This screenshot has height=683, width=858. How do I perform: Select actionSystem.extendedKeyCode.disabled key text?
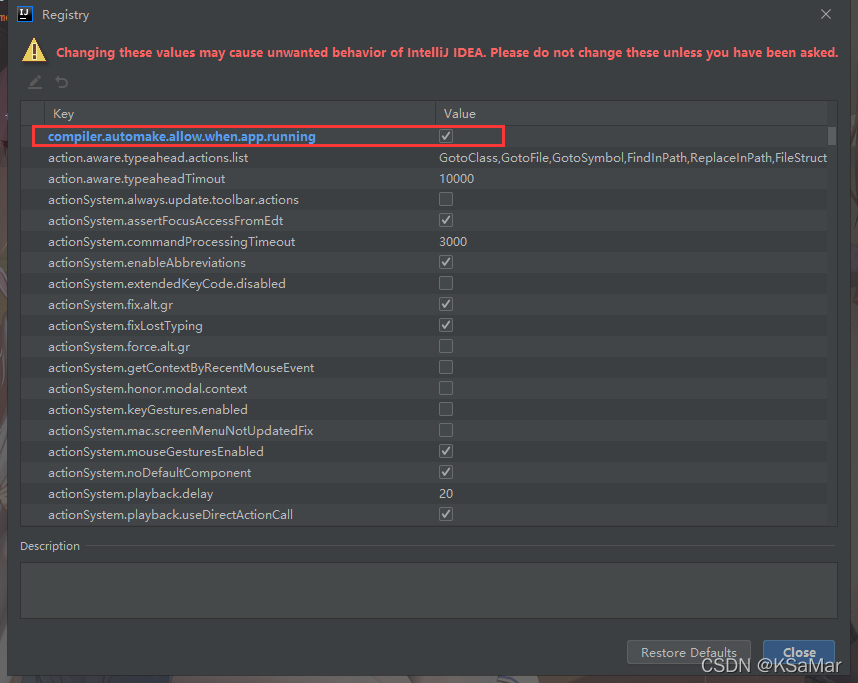[167, 283]
